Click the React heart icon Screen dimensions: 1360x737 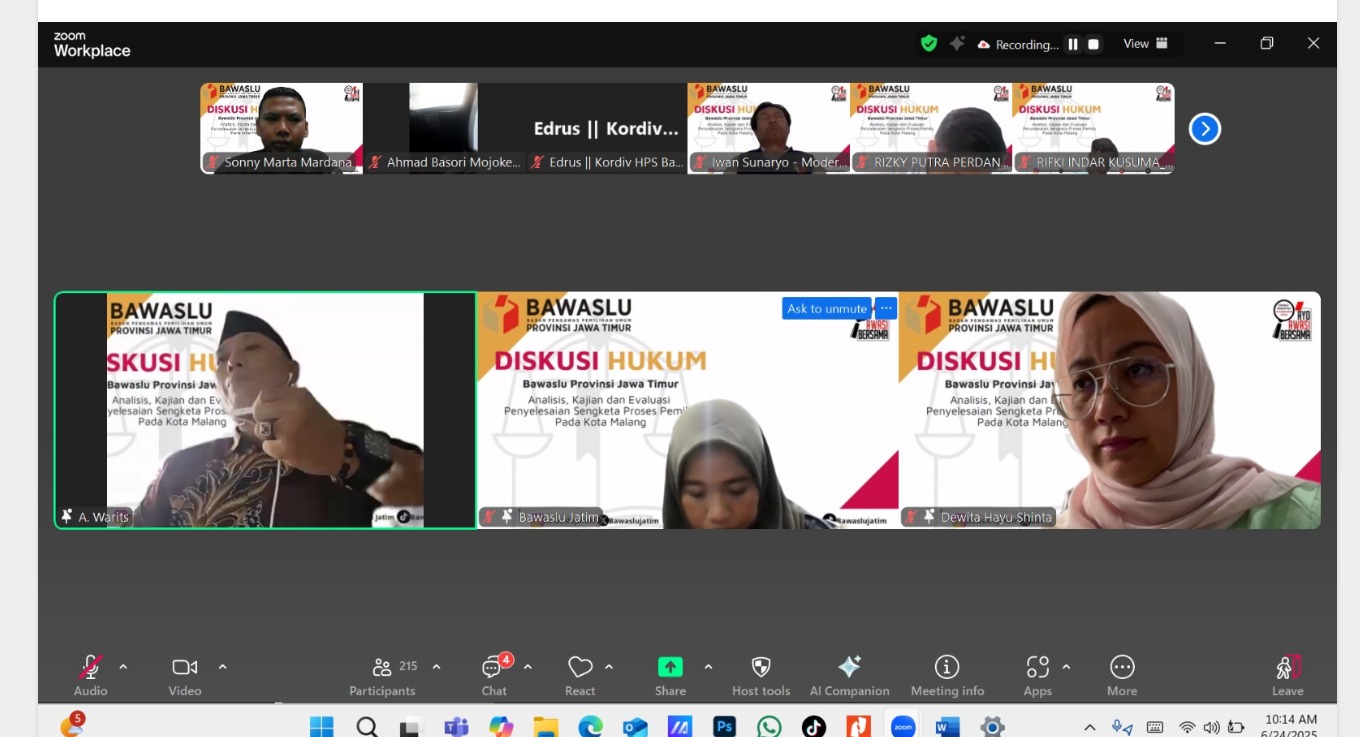point(580,675)
